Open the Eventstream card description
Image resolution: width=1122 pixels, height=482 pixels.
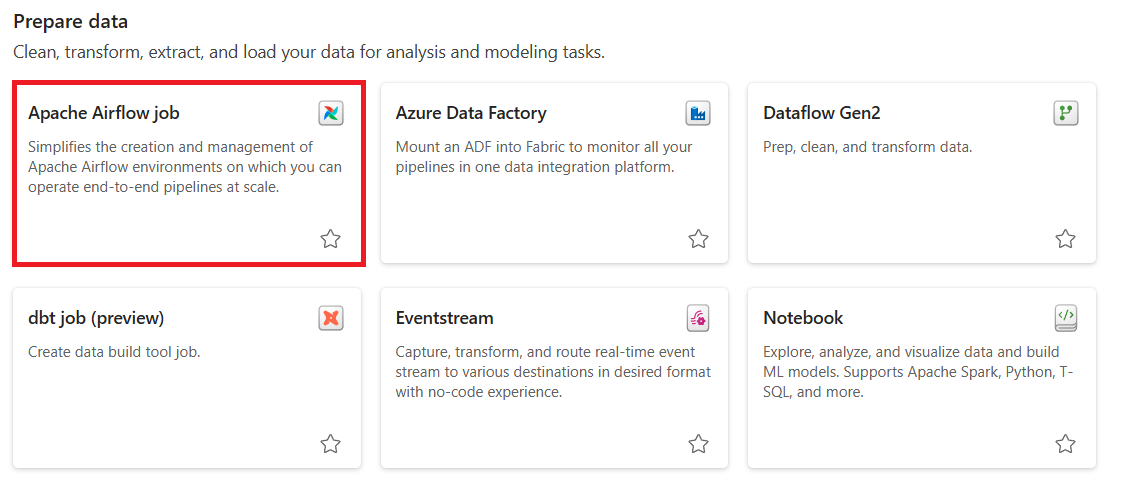[553, 372]
